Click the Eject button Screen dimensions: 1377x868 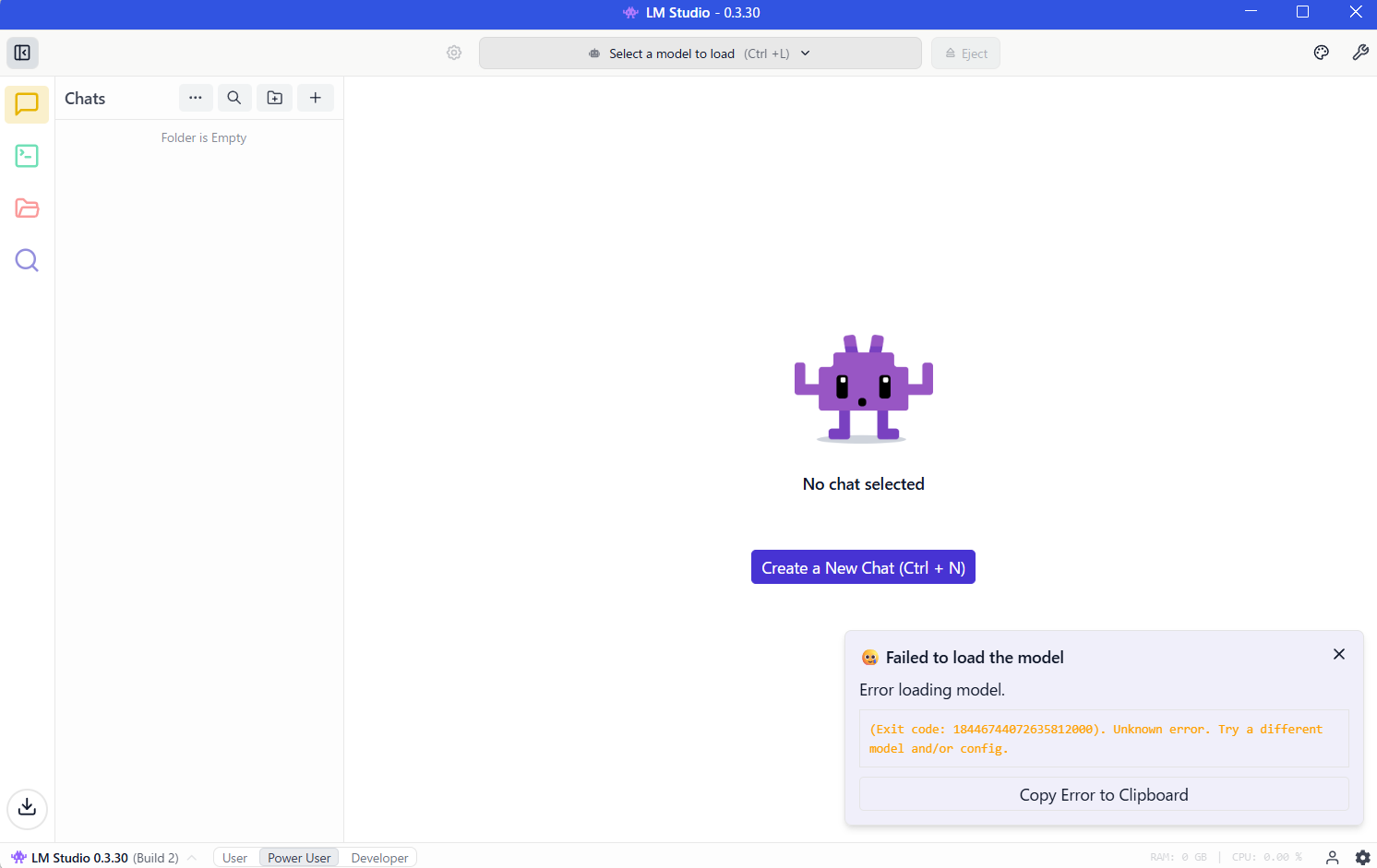pos(965,54)
